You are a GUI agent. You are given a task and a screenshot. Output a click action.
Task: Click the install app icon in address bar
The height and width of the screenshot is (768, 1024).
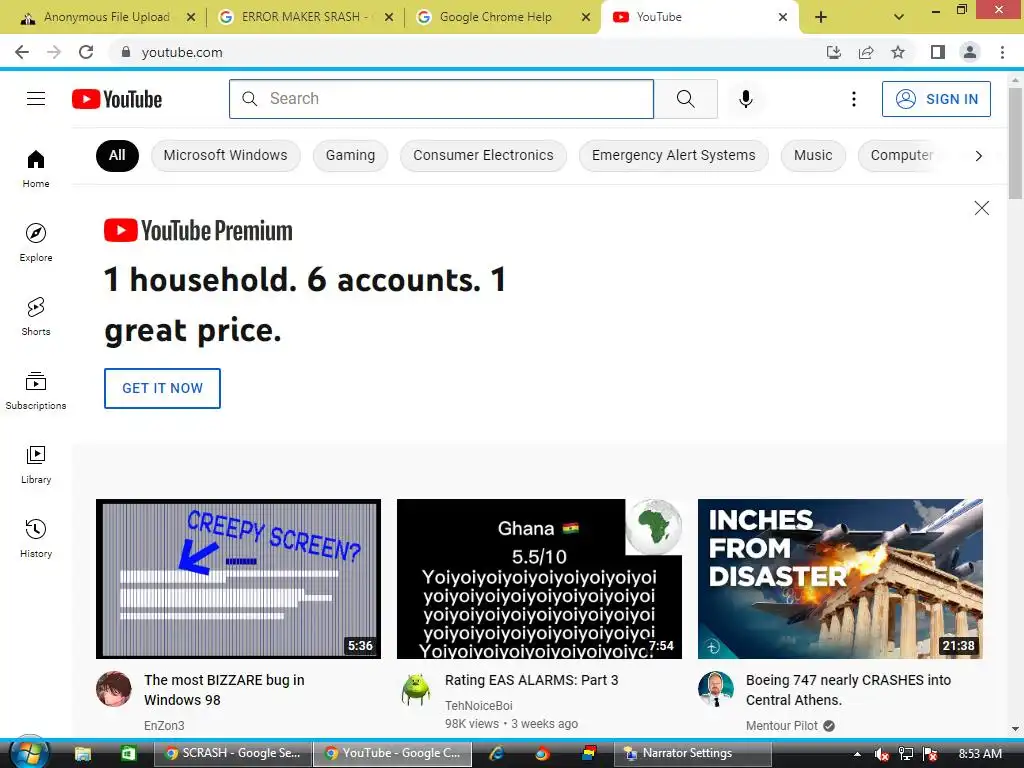pyautogui.click(x=834, y=52)
